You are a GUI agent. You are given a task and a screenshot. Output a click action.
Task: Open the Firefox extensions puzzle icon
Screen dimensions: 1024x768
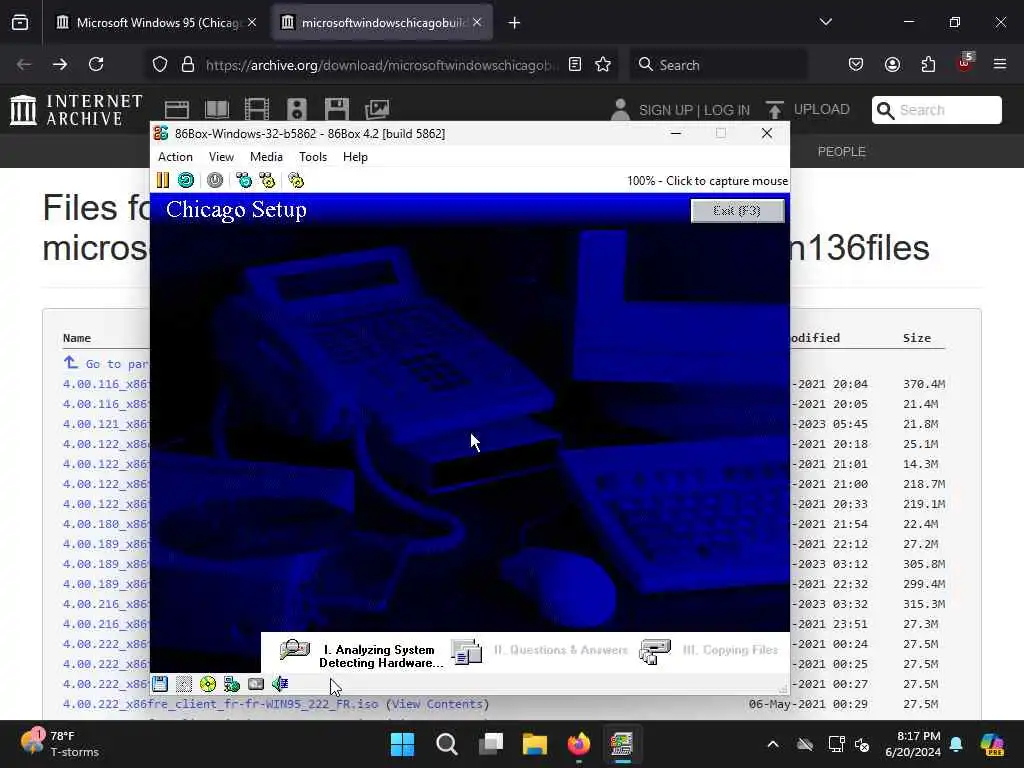[x=928, y=64]
